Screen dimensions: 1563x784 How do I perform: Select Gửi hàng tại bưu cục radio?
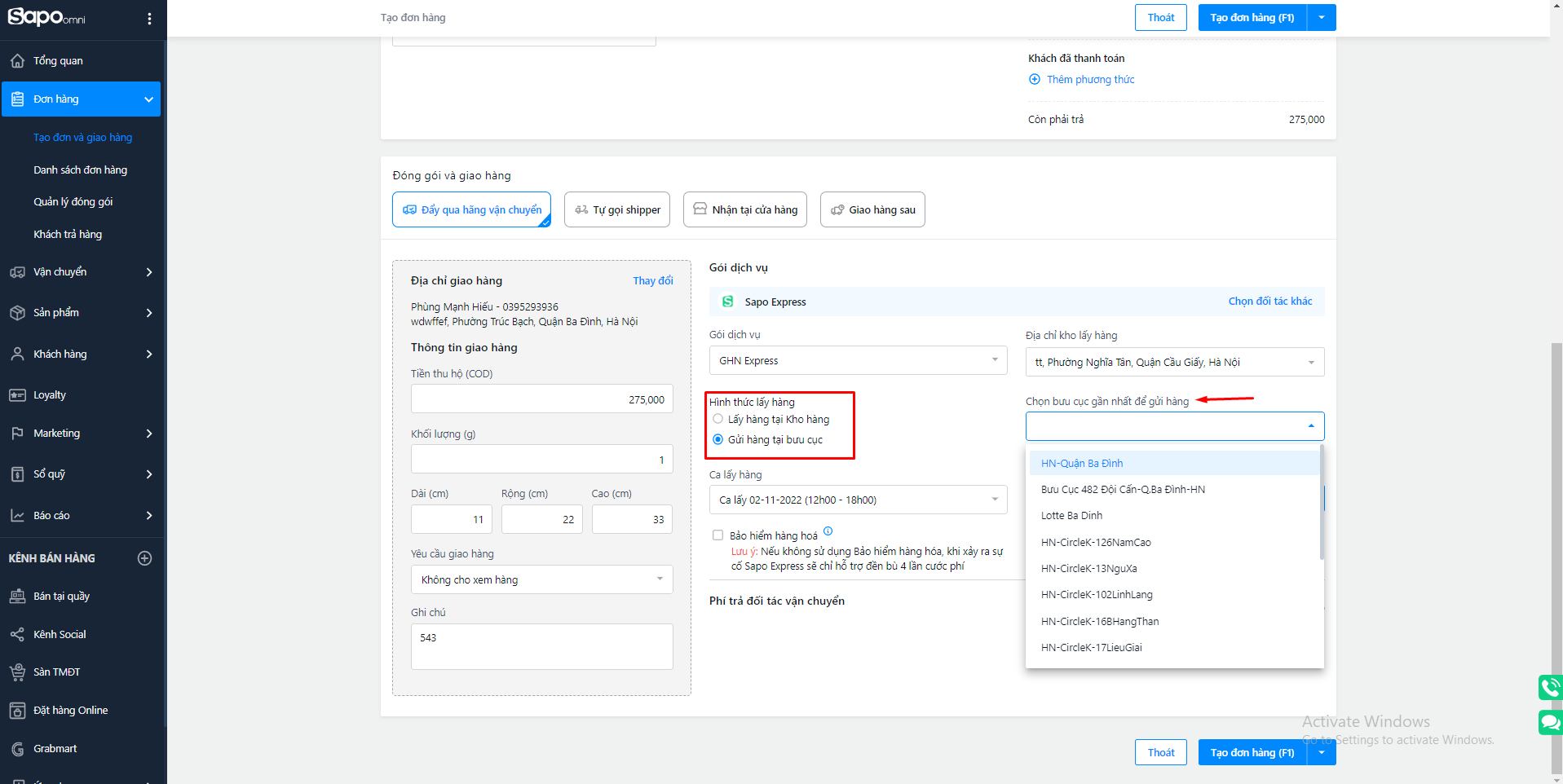[717, 439]
